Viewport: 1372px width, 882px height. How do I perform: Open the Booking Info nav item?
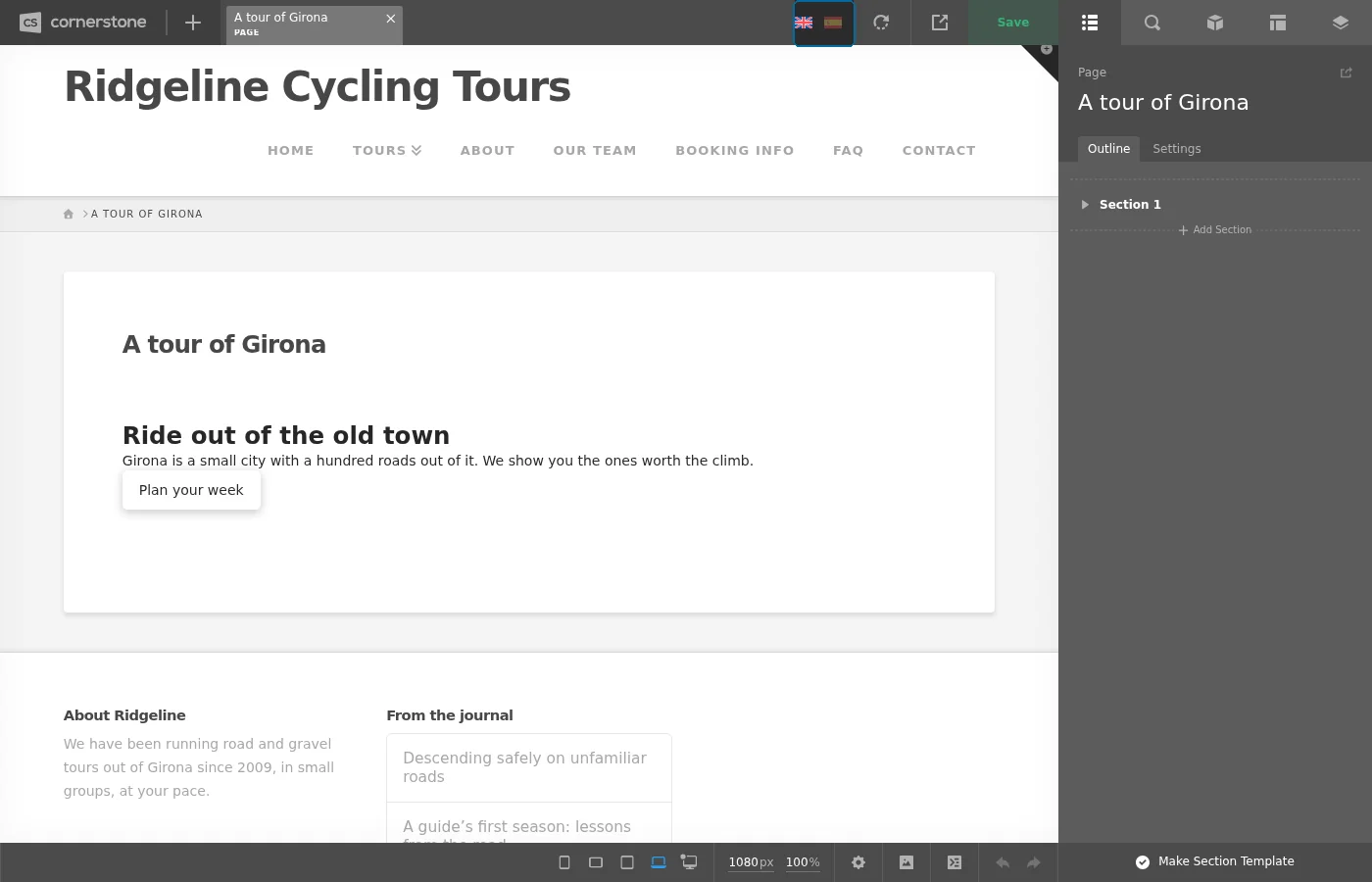[735, 151]
